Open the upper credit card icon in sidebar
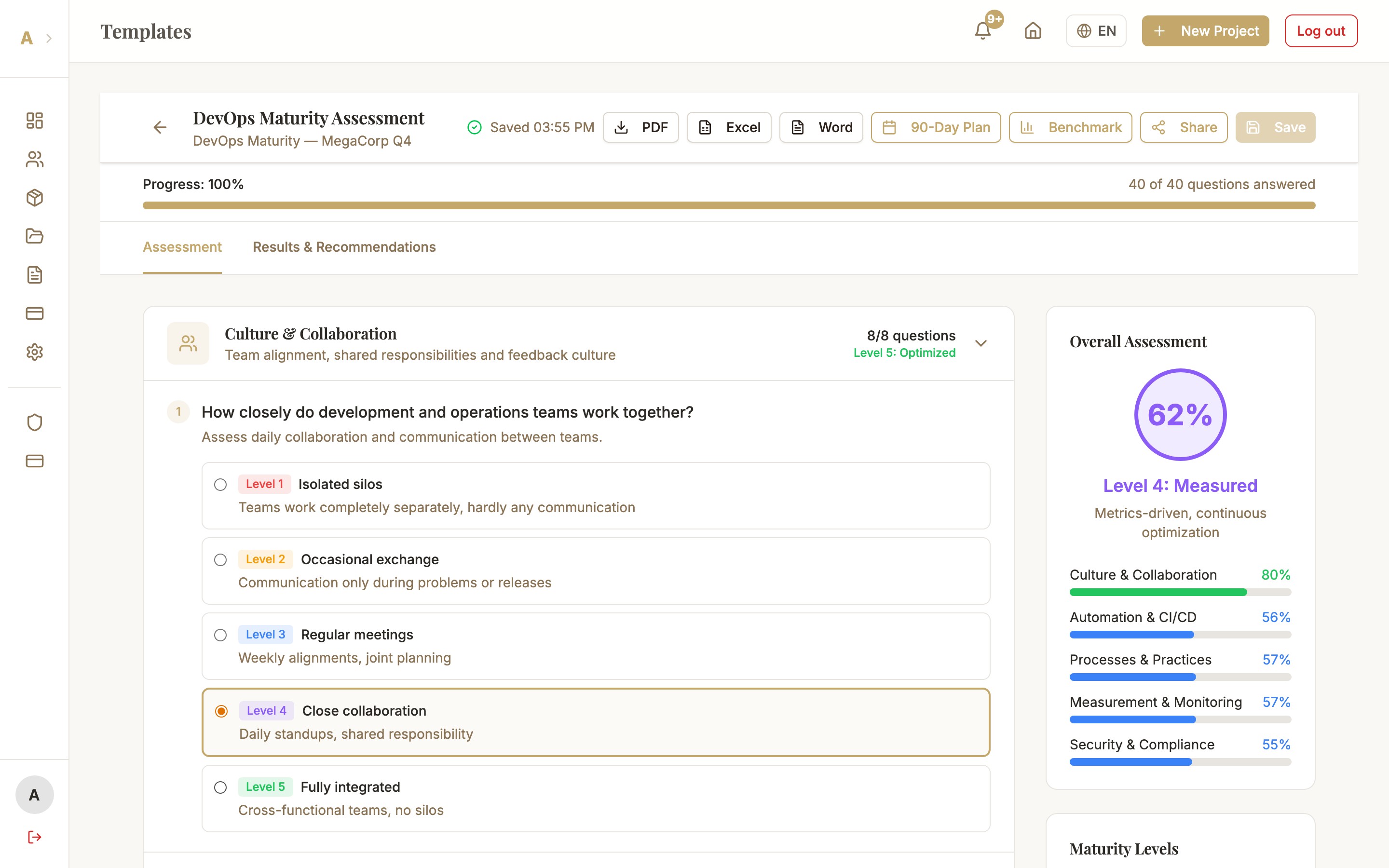Screen dimensions: 1389x868 [34, 313]
